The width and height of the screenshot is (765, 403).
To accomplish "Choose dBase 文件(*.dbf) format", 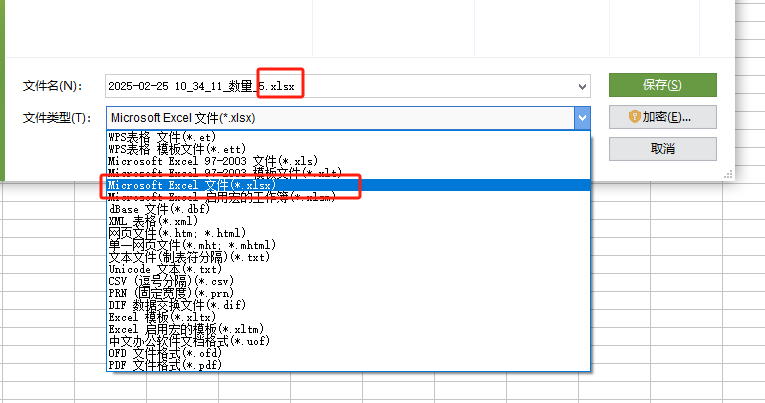I will tap(348, 209).
